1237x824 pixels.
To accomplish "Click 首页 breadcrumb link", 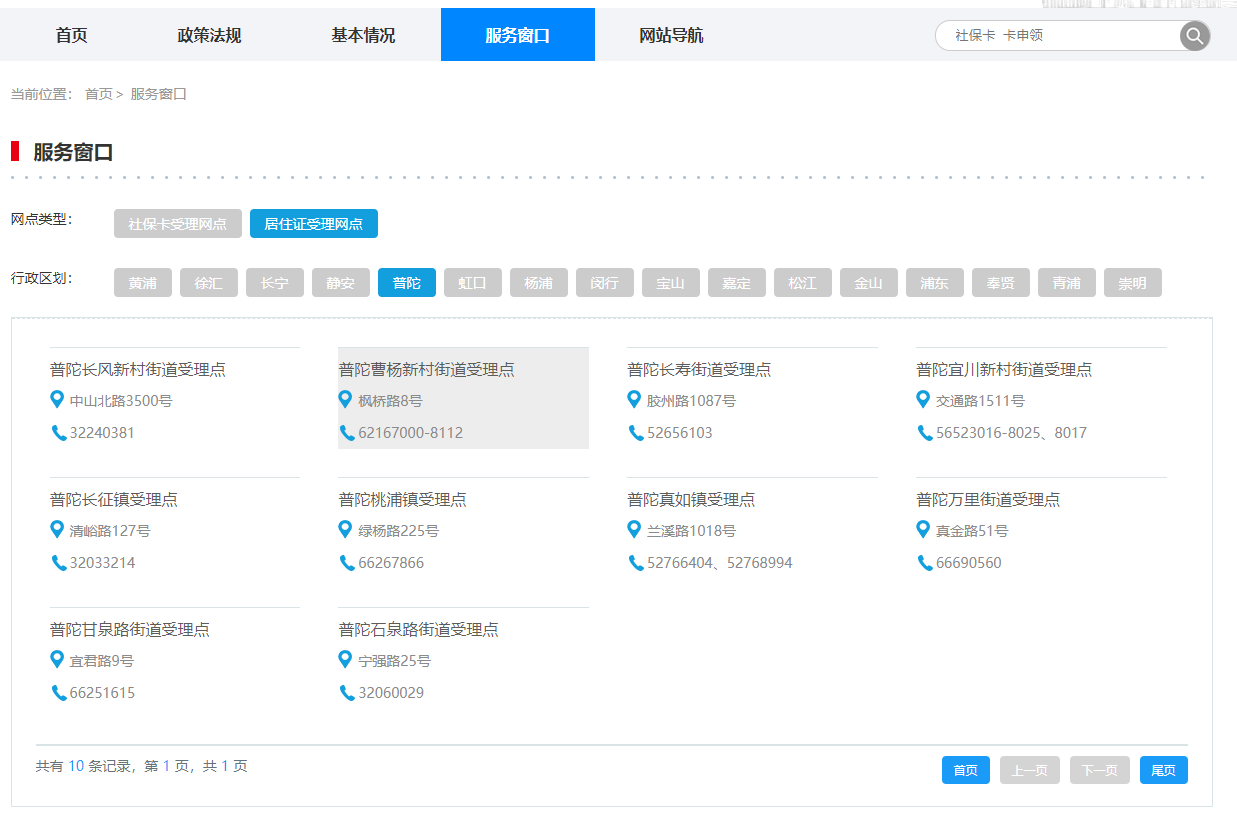I will pos(98,94).
